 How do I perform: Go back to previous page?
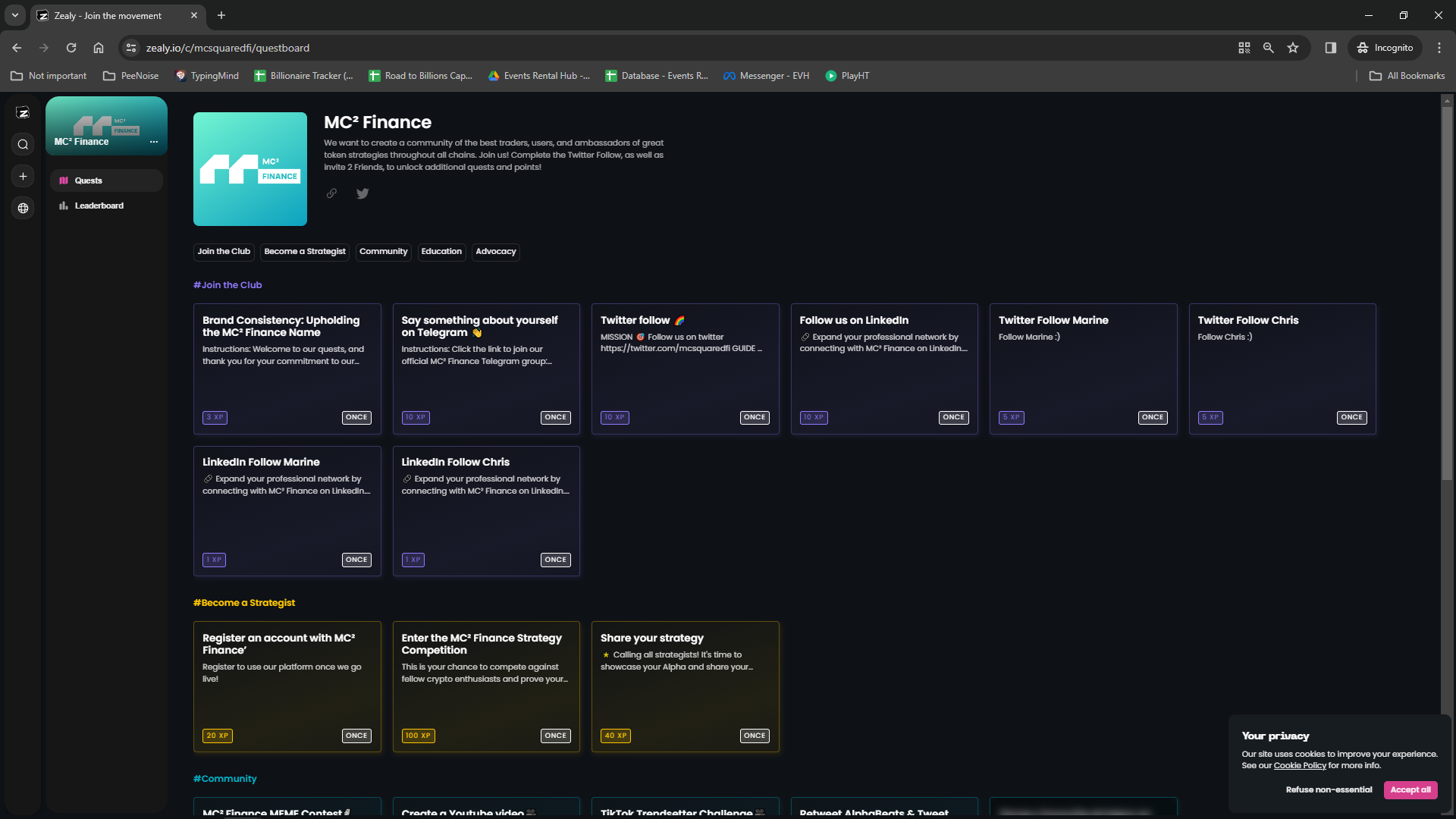point(17,48)
